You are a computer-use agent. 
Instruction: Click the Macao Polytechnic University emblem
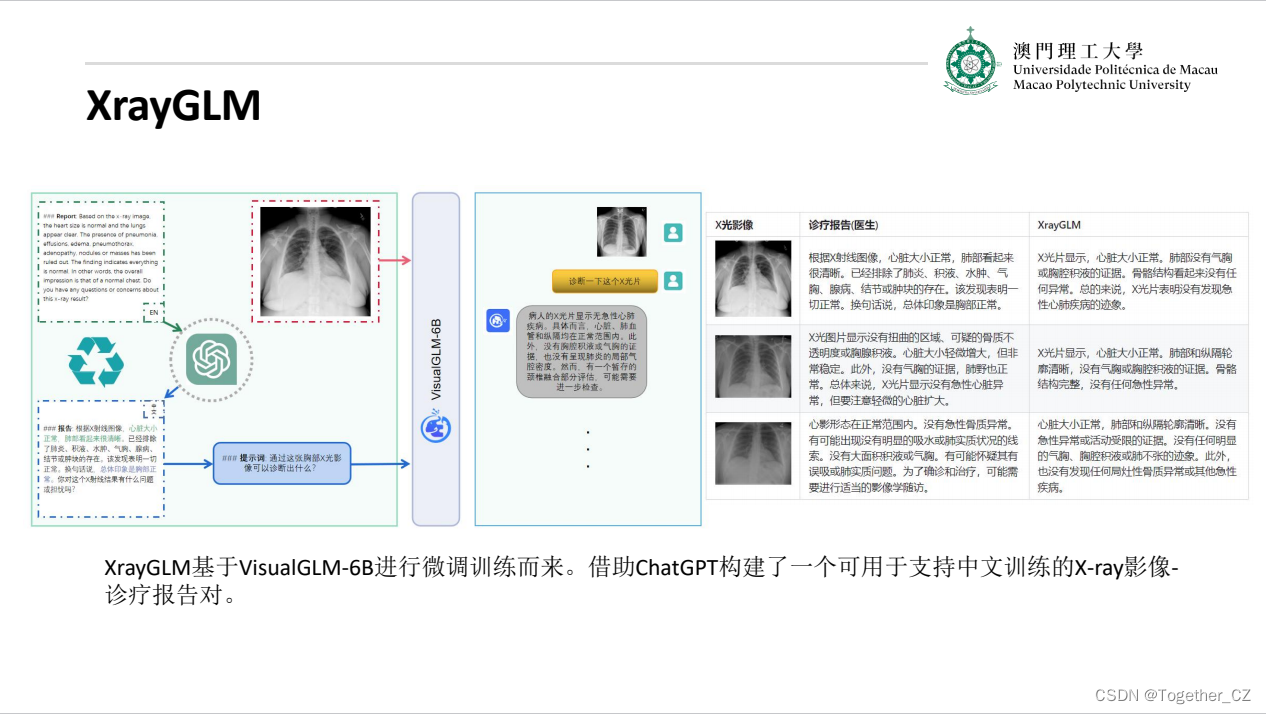pyautogui.click(x=969, y=66)
